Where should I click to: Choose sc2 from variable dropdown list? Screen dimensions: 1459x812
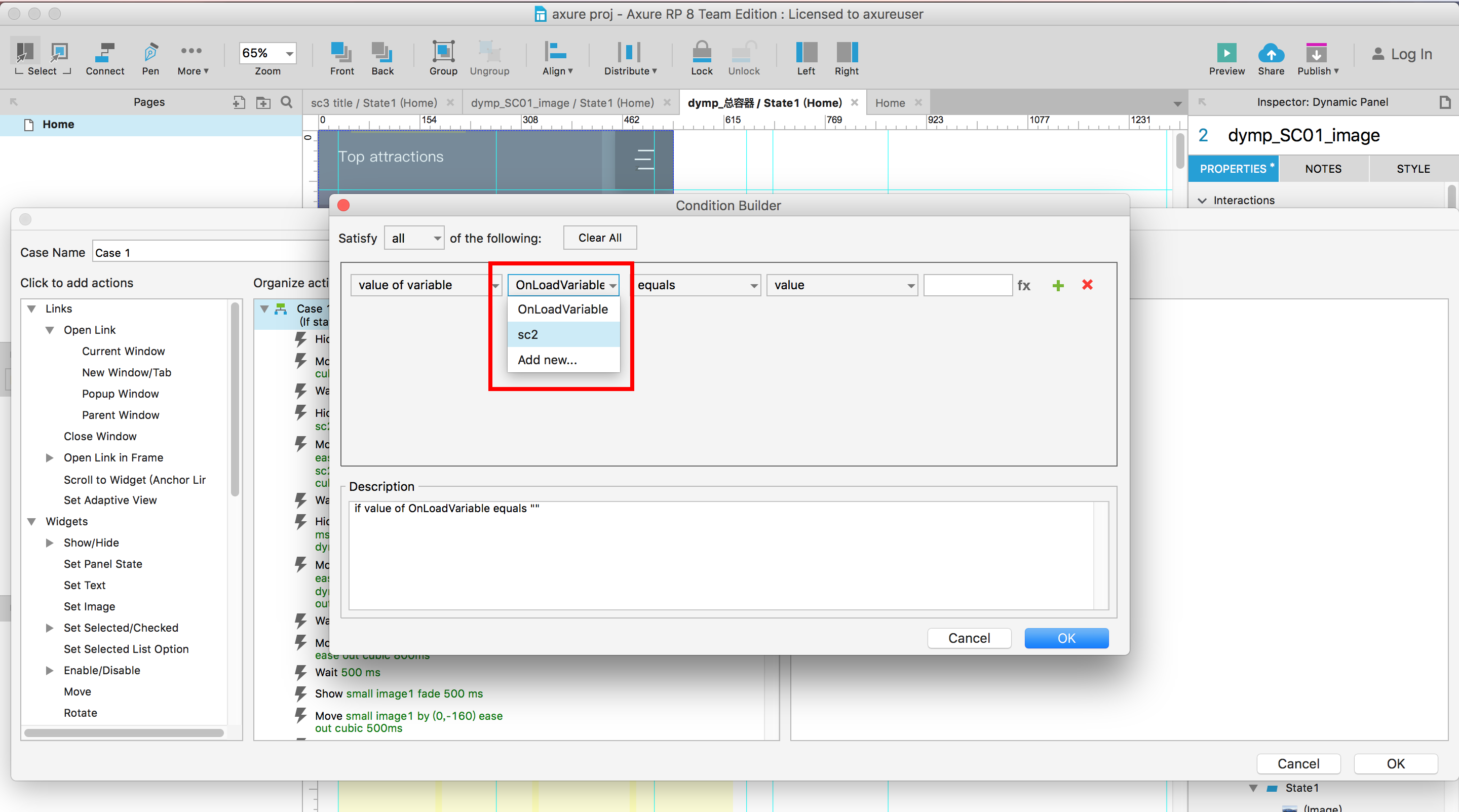click(528, 335)
